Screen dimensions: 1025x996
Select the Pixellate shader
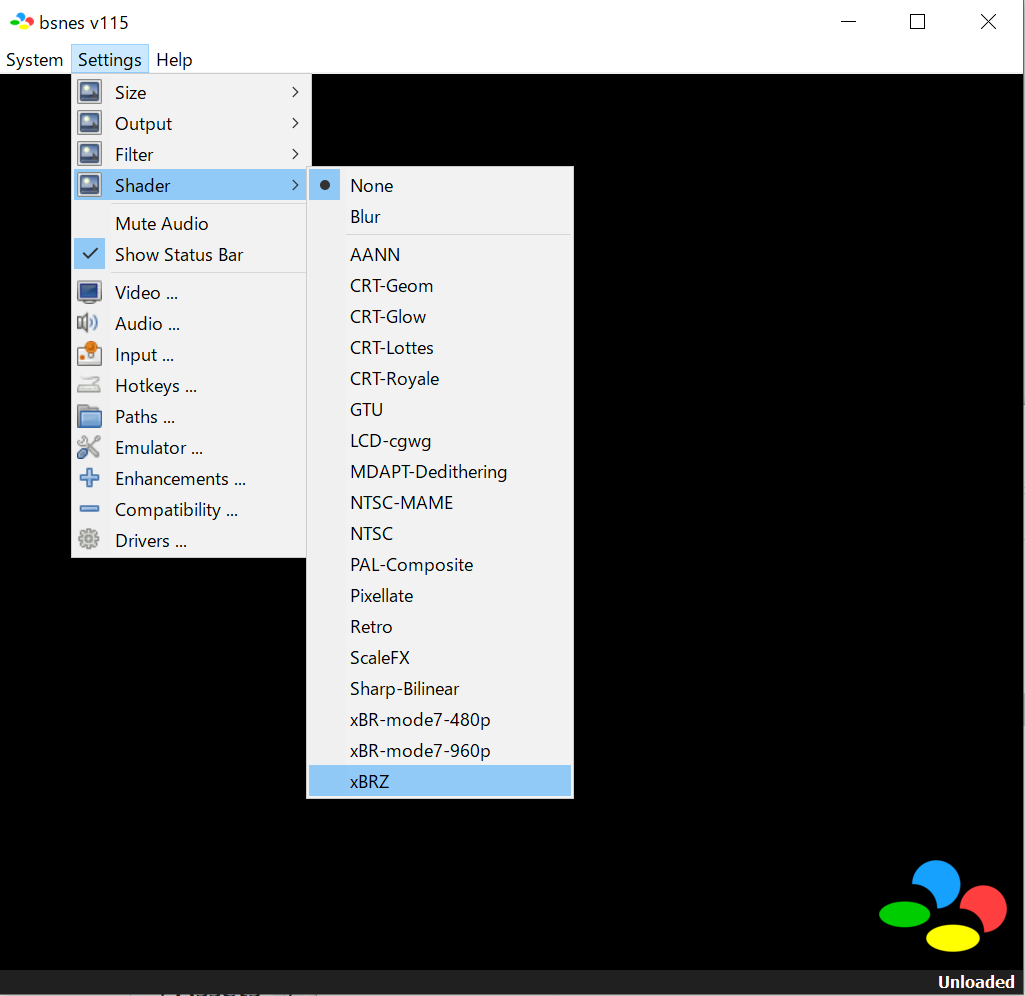(440, 596)
